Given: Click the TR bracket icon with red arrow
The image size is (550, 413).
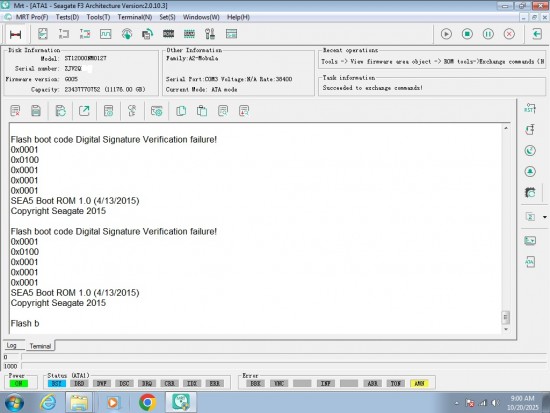Looking at the screenshot, I should point(85,34).
